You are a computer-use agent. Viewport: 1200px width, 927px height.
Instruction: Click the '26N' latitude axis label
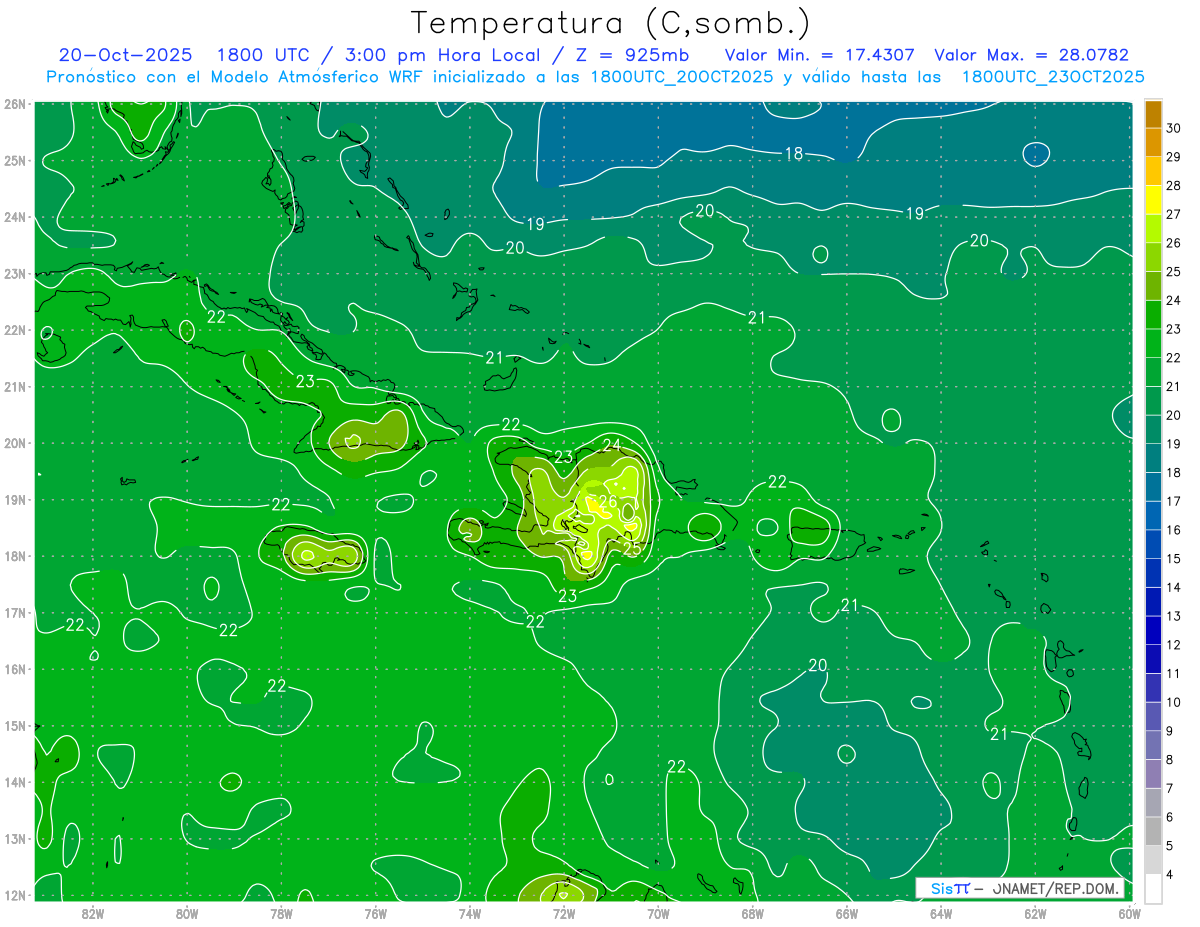[15, 104]
